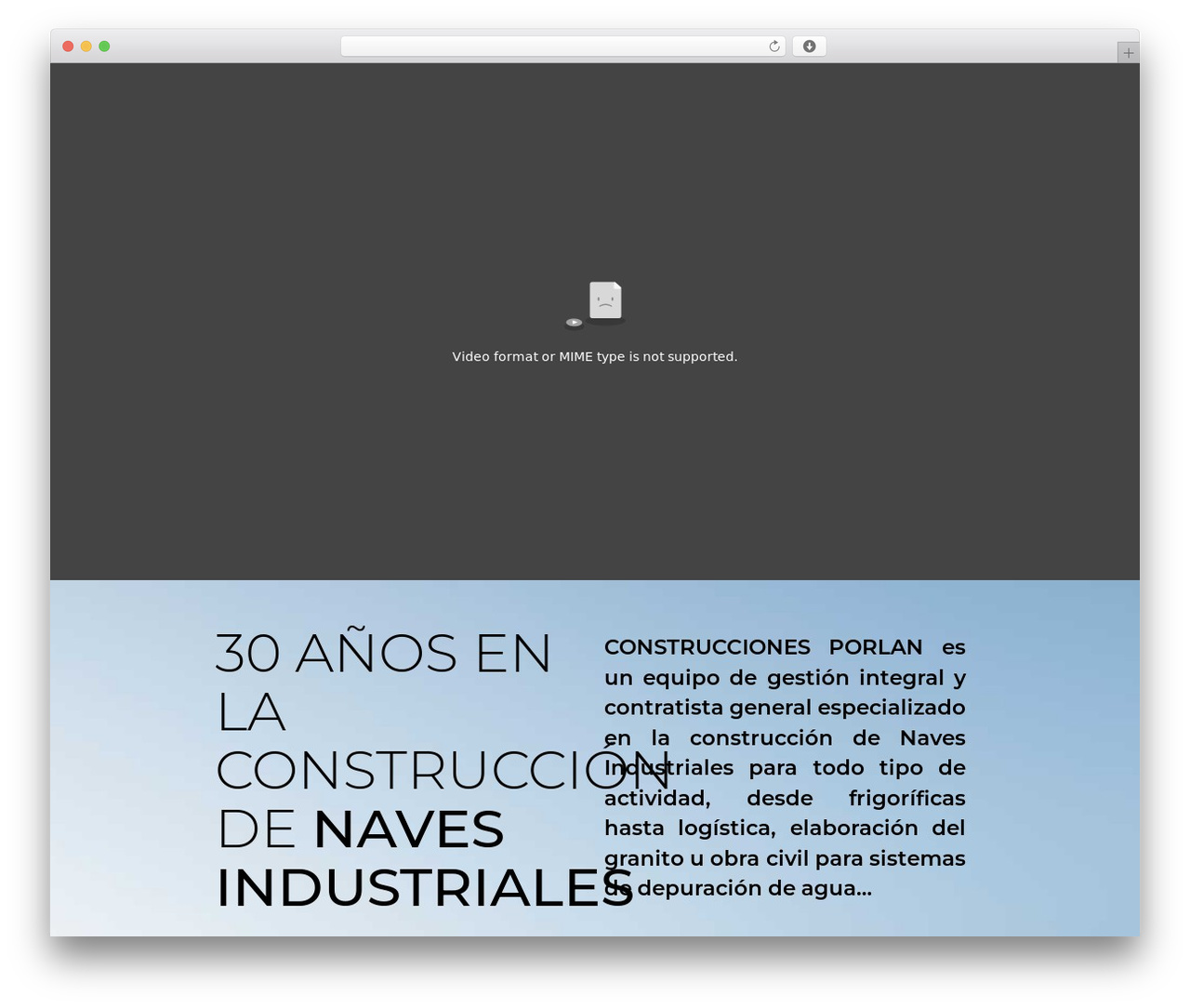
Task: Click the 'CONSTRUCCIONES PORLAN' bold text
Action: coord(763,646)
